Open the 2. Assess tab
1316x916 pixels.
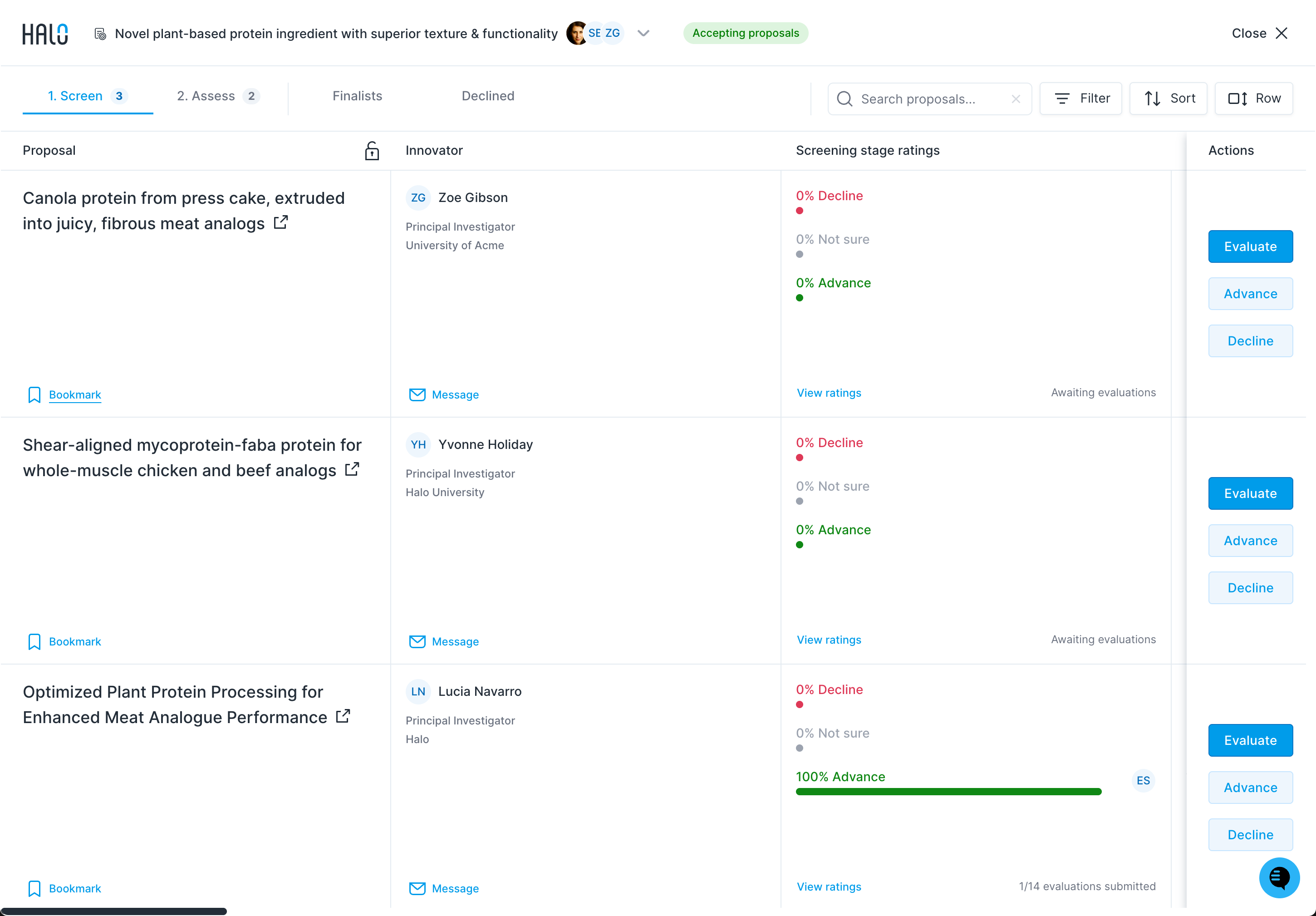coord(218,96)
